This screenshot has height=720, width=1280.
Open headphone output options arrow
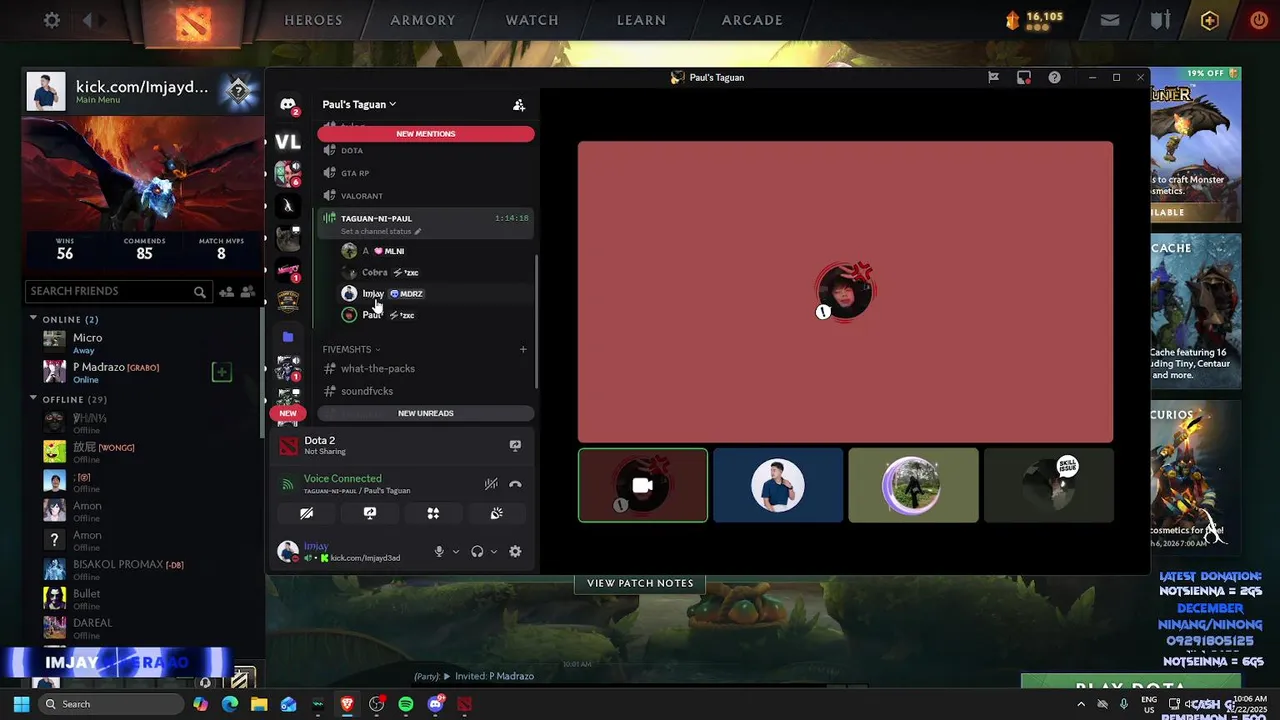[494, 551]
